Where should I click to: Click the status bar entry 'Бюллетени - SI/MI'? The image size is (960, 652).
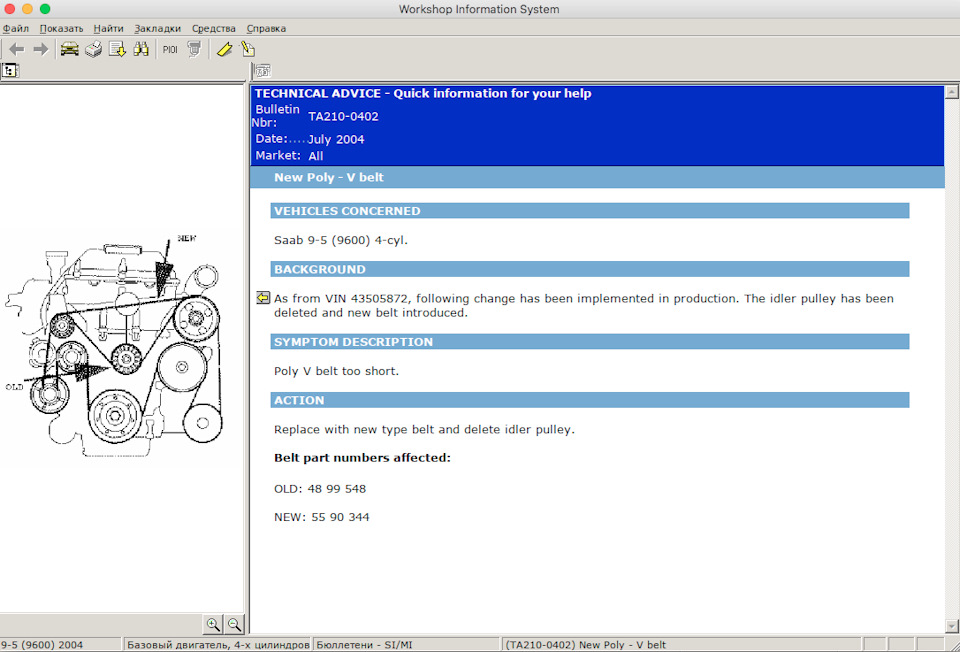(407, 645)
